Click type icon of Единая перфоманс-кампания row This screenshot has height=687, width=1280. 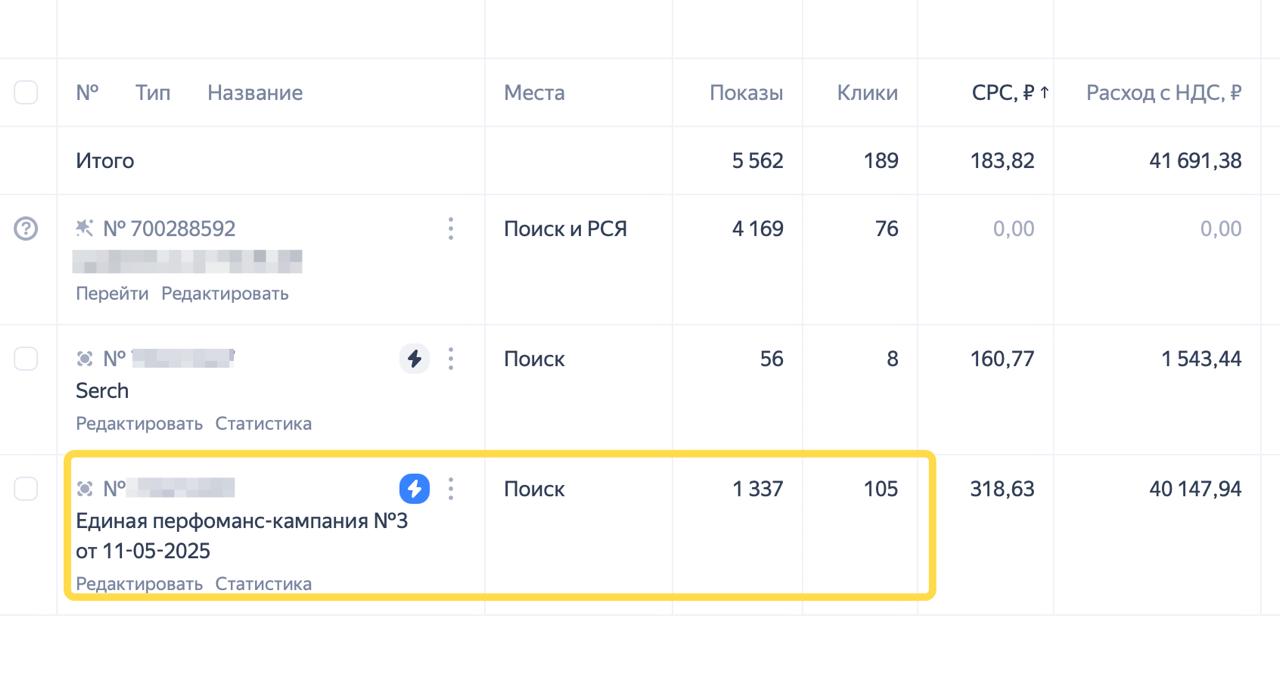click(x=85, y=489)
